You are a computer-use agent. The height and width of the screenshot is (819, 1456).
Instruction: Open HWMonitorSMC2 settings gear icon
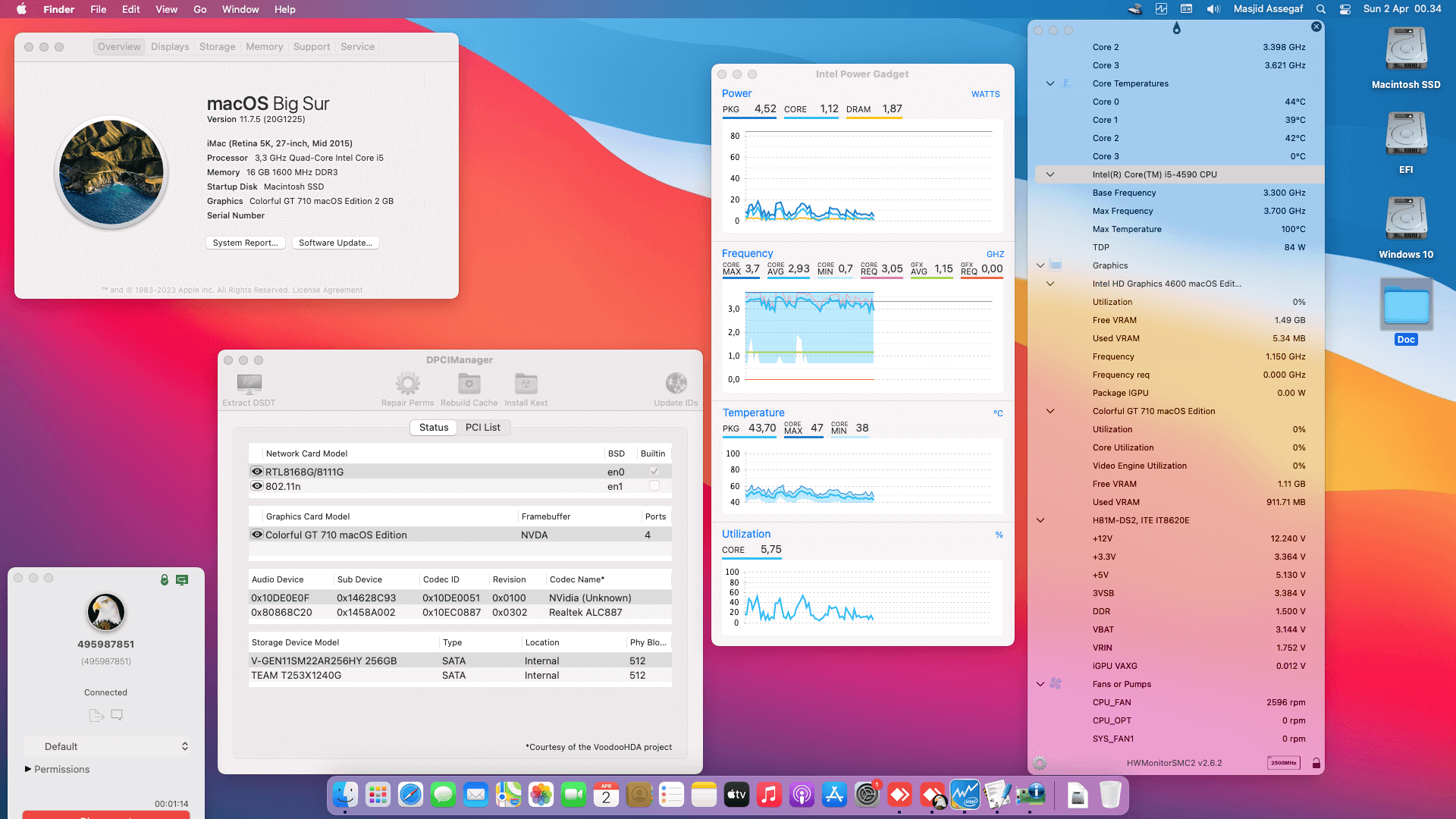pos(1040,763)
